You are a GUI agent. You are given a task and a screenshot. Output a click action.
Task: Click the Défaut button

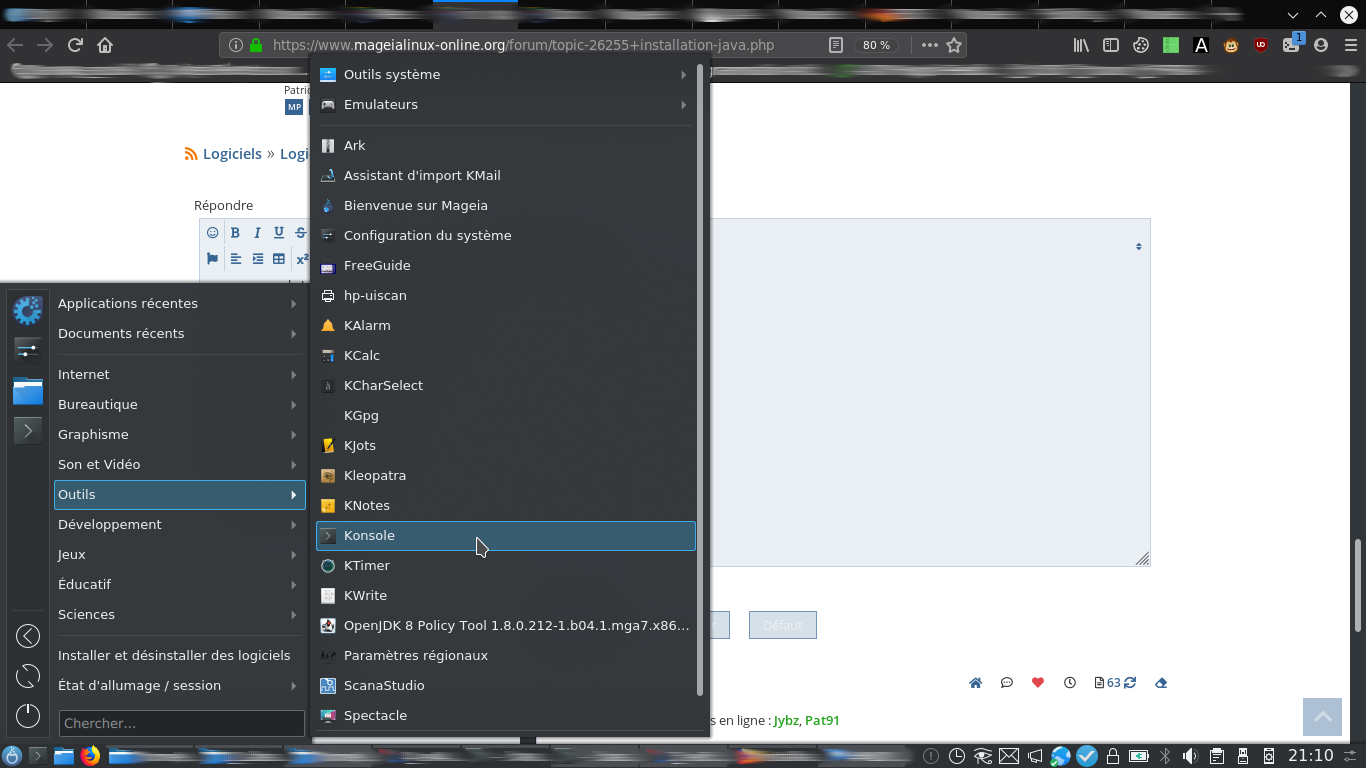pyautogui.click(x=782, y=625)
